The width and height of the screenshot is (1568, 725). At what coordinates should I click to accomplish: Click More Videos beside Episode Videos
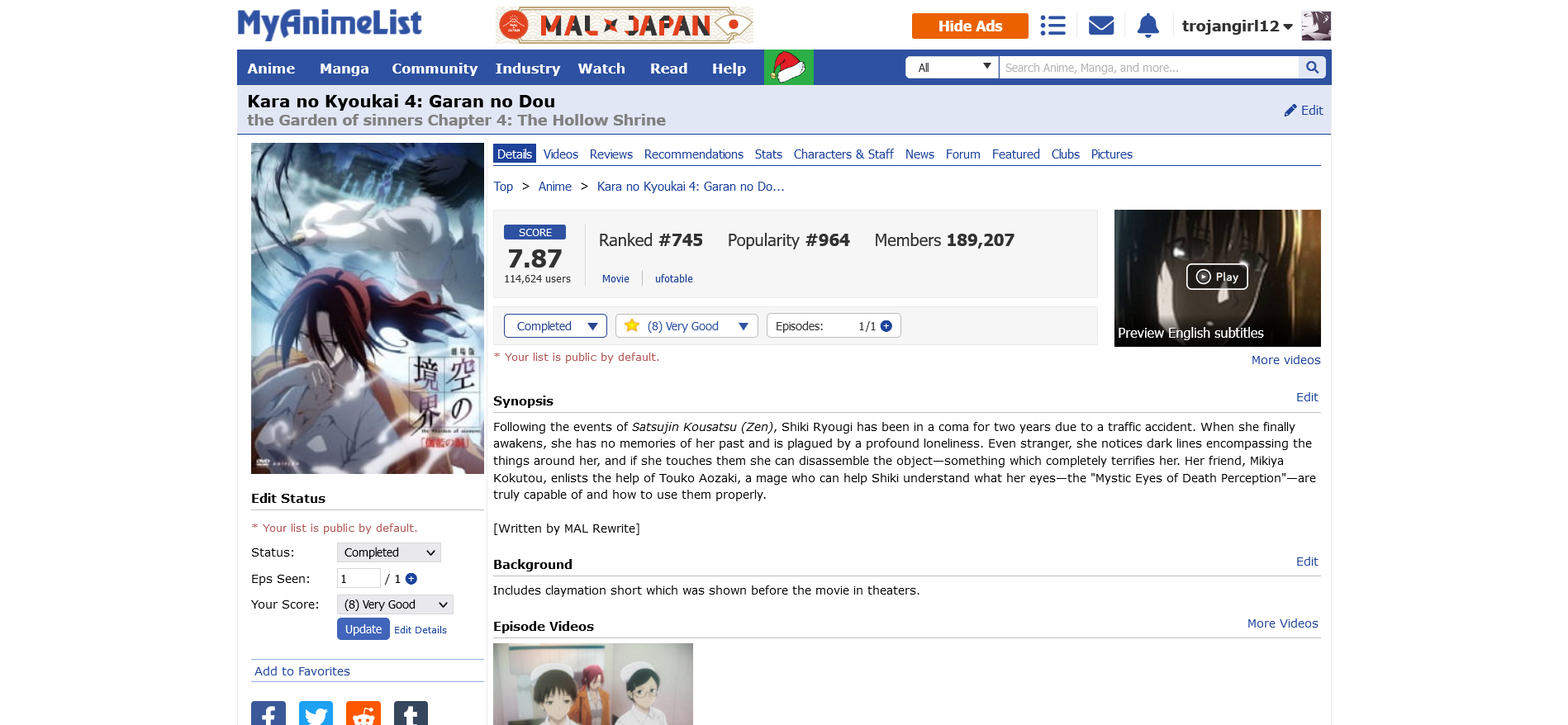[1282, 623]
